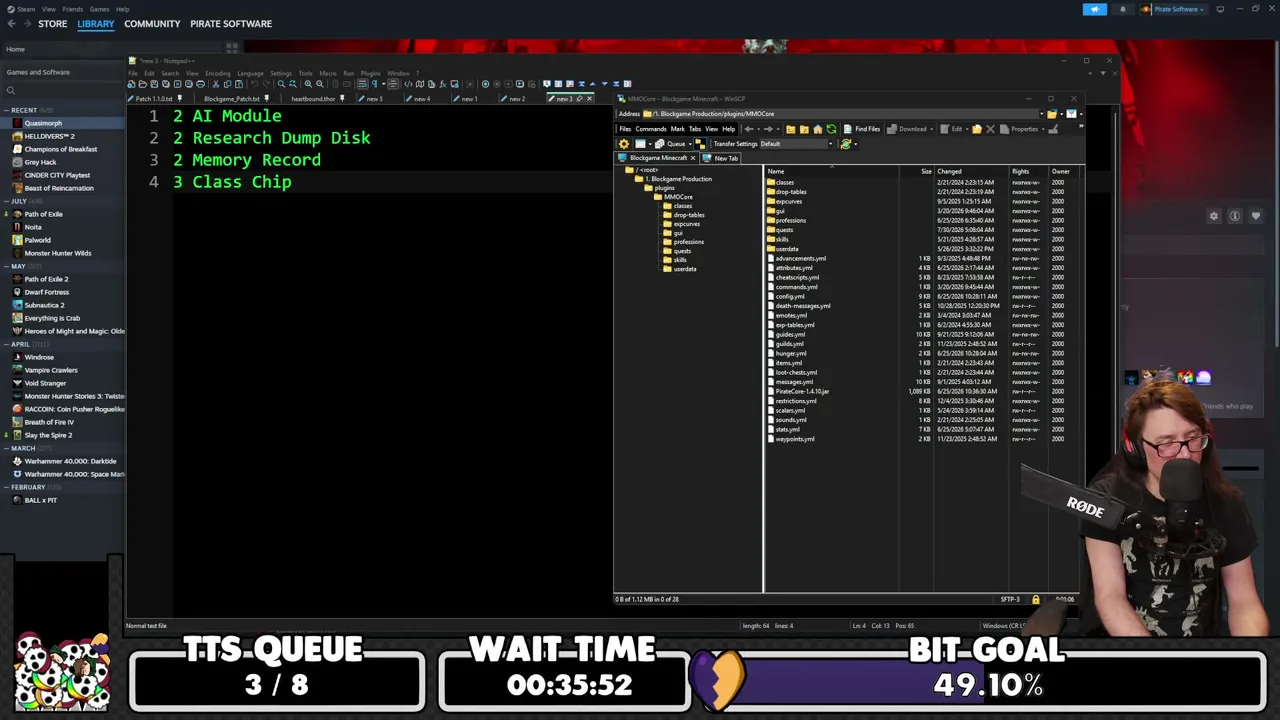Open the Download button dropdown arrow
The image size is (1280, 720).
pyautogui.click(x=931, y=129)
